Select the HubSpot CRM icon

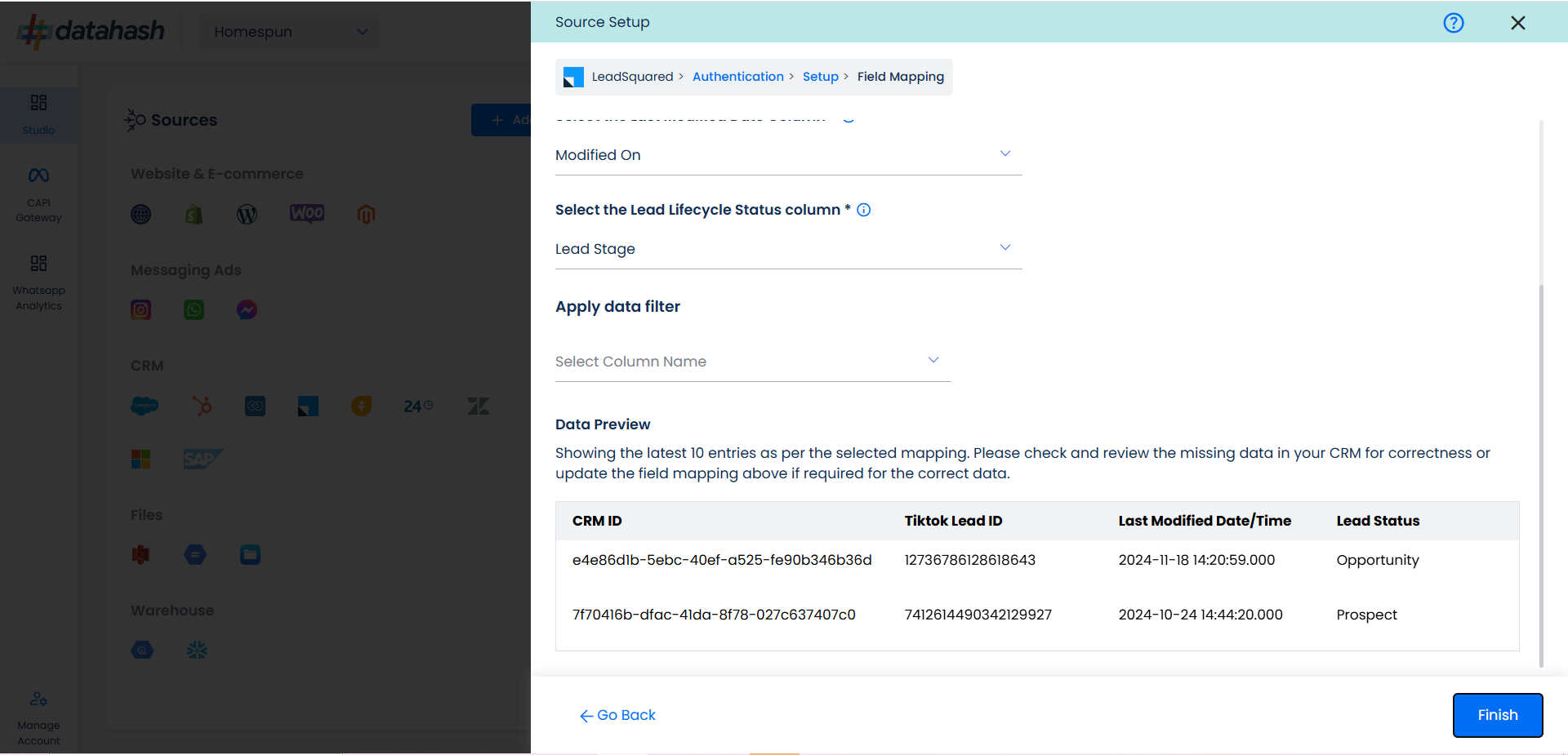point(203,406)
